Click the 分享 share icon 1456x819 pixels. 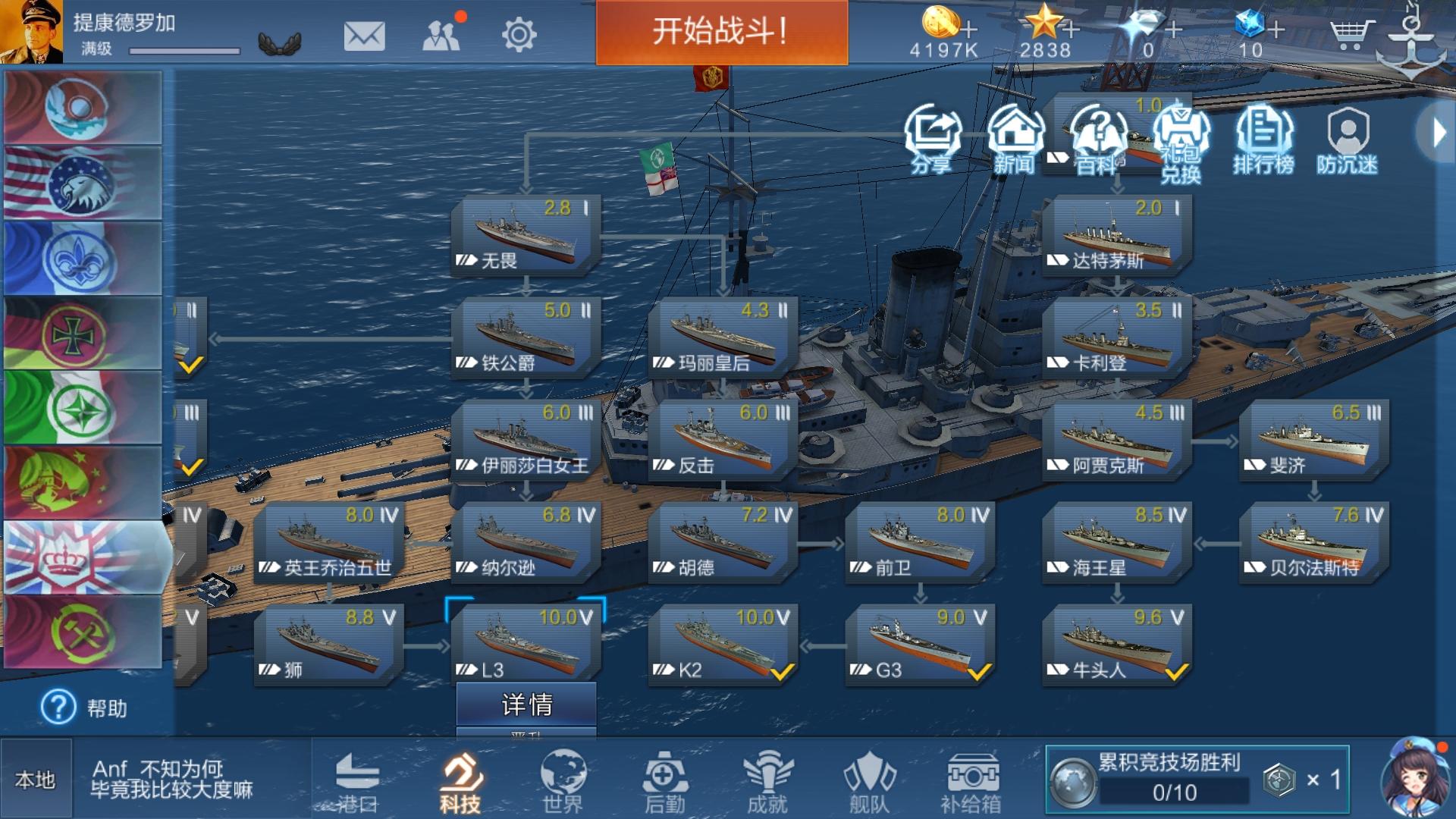tap(933, 140)
